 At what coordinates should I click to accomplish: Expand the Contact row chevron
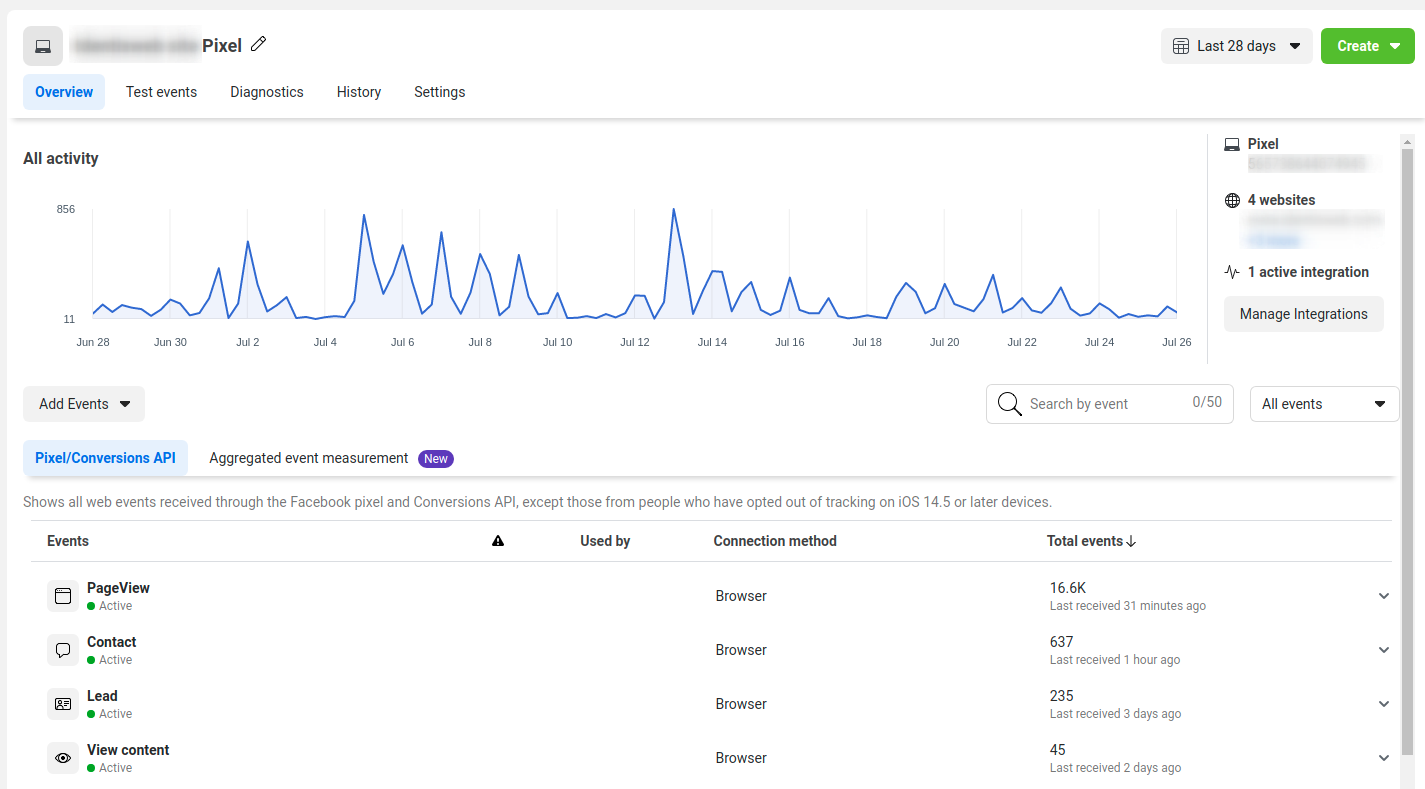[x=1384, y=650]
